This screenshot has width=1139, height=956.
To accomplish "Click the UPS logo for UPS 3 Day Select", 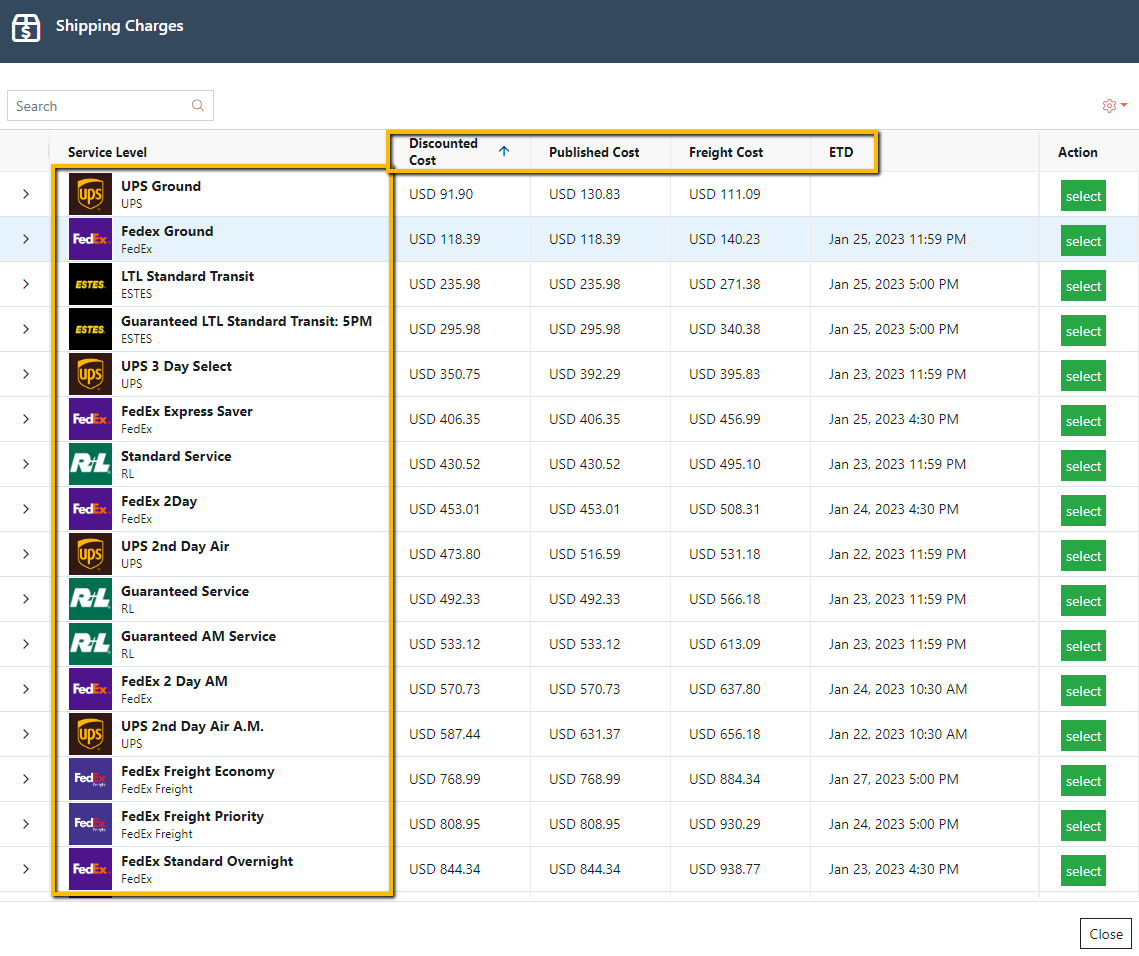I will [x=90, y=374].
